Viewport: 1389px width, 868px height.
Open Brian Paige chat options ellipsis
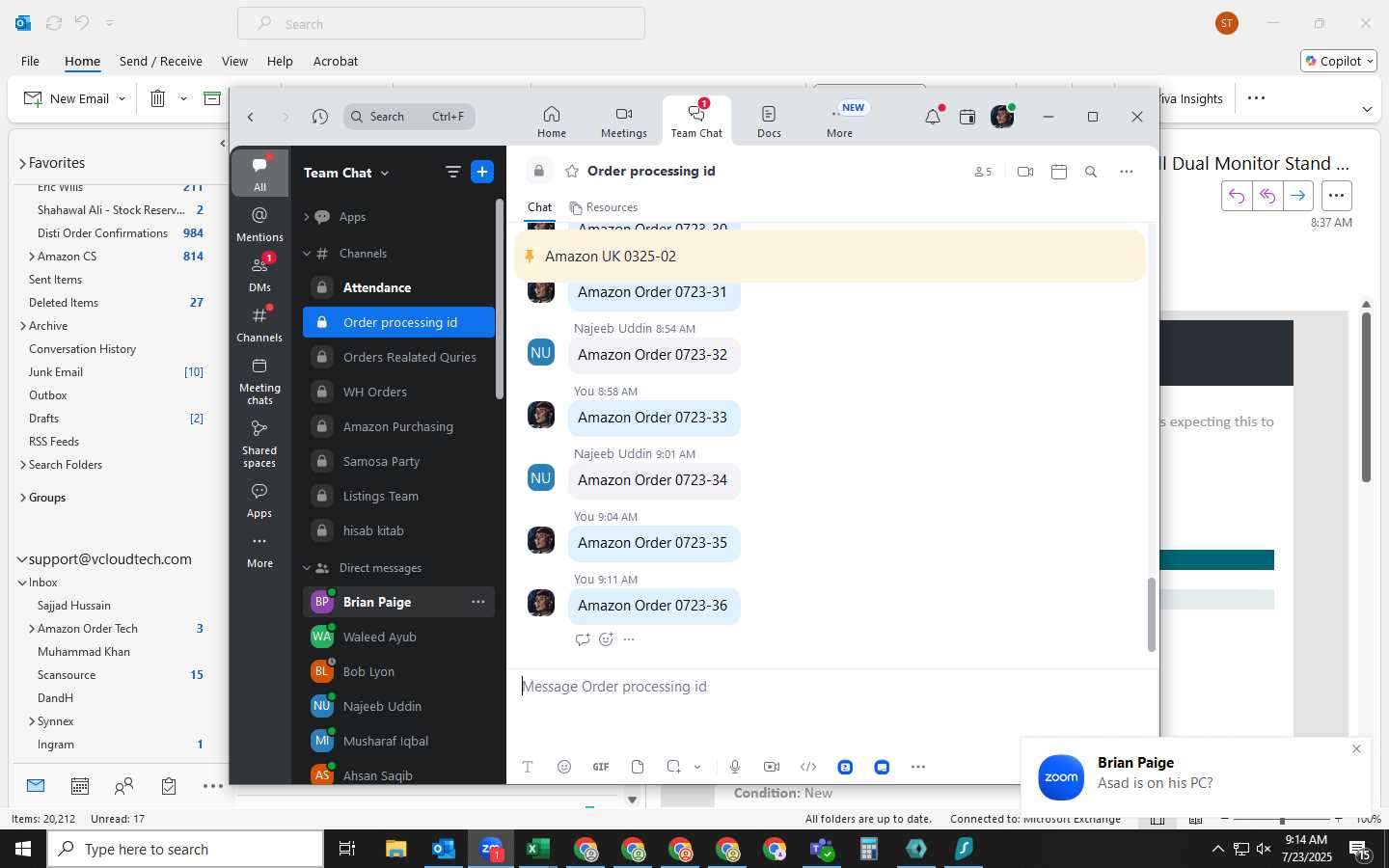pyautogui.click(x=477, y=602)
